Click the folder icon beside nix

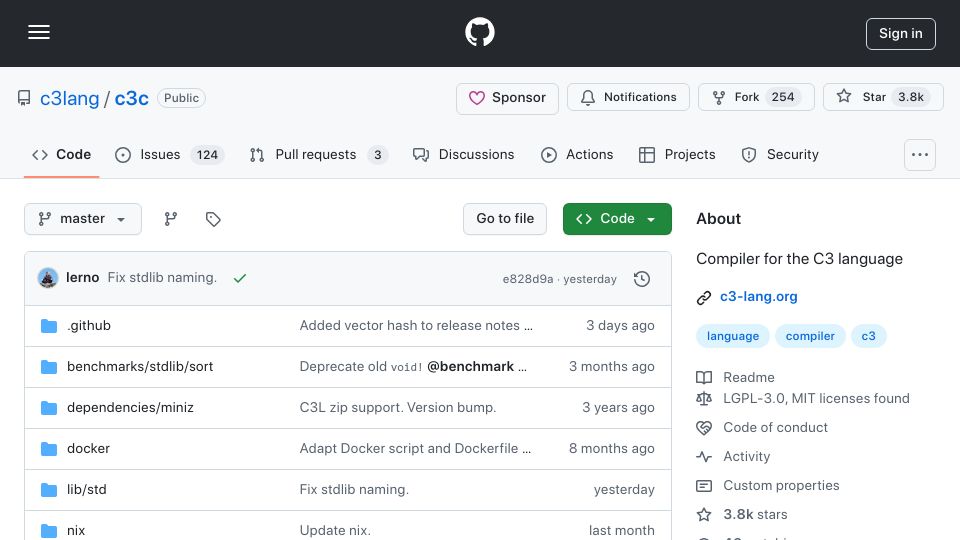48,531
